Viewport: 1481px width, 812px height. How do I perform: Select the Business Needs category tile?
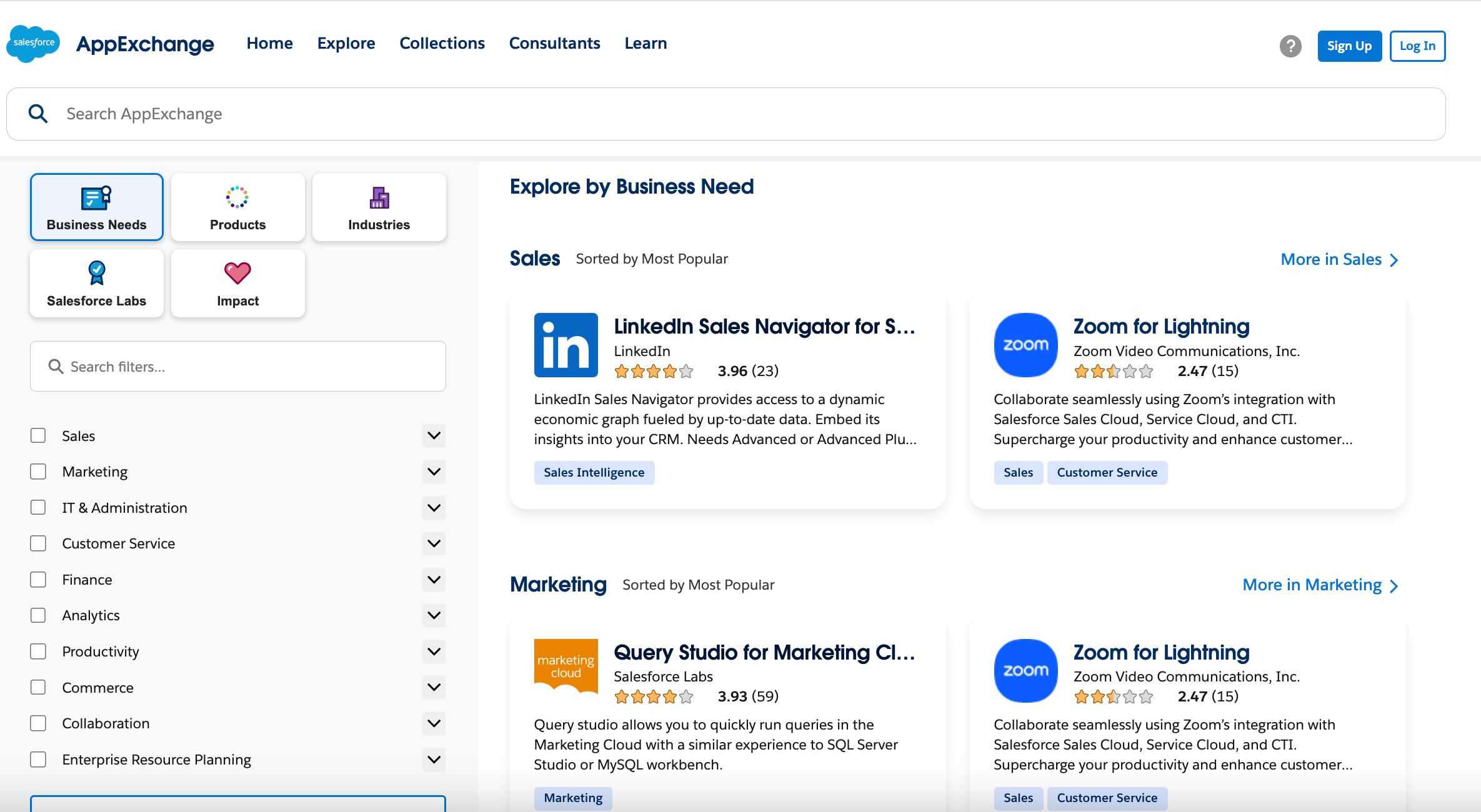96,207
